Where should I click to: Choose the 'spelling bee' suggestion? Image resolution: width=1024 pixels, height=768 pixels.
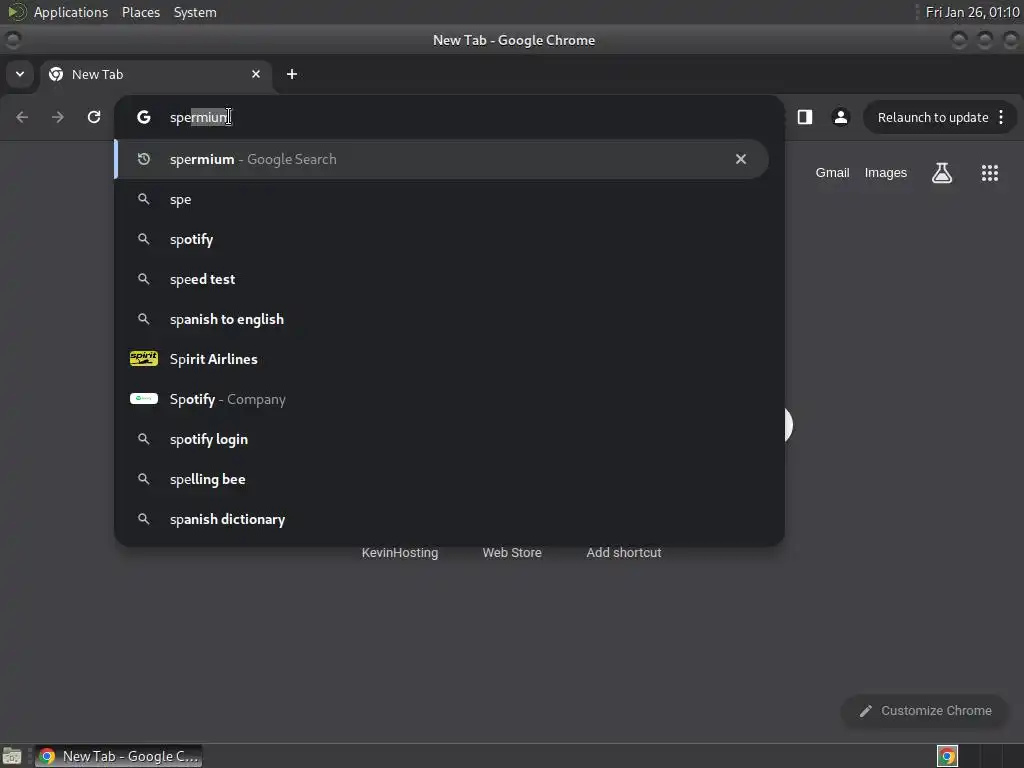tap(441, 479)
